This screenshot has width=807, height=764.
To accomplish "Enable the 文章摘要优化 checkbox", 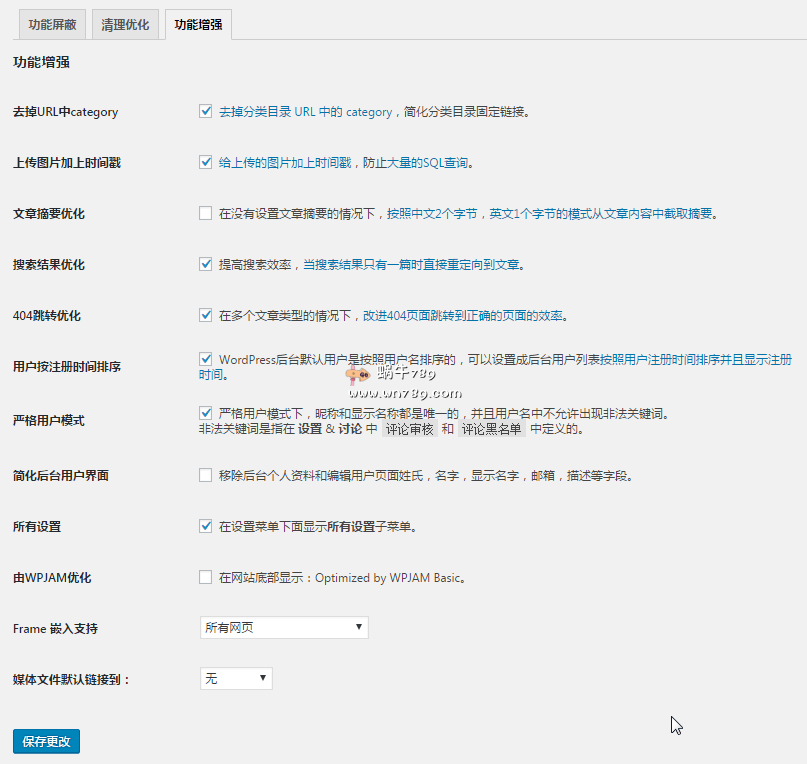I will (206, 213).
